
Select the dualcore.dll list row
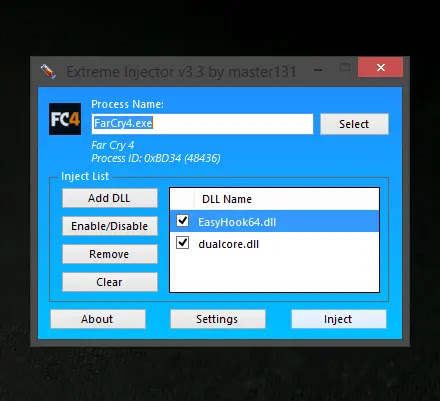click(x=274, y=243)
